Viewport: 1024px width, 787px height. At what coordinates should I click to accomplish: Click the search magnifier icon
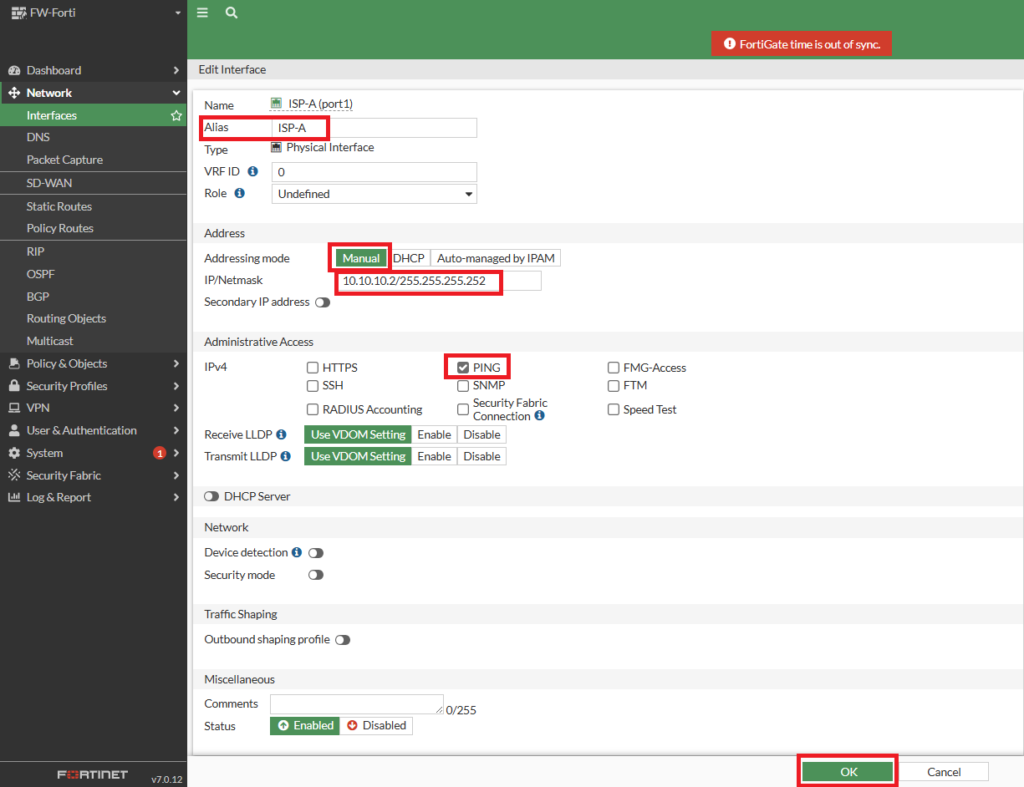coord(231,13)
